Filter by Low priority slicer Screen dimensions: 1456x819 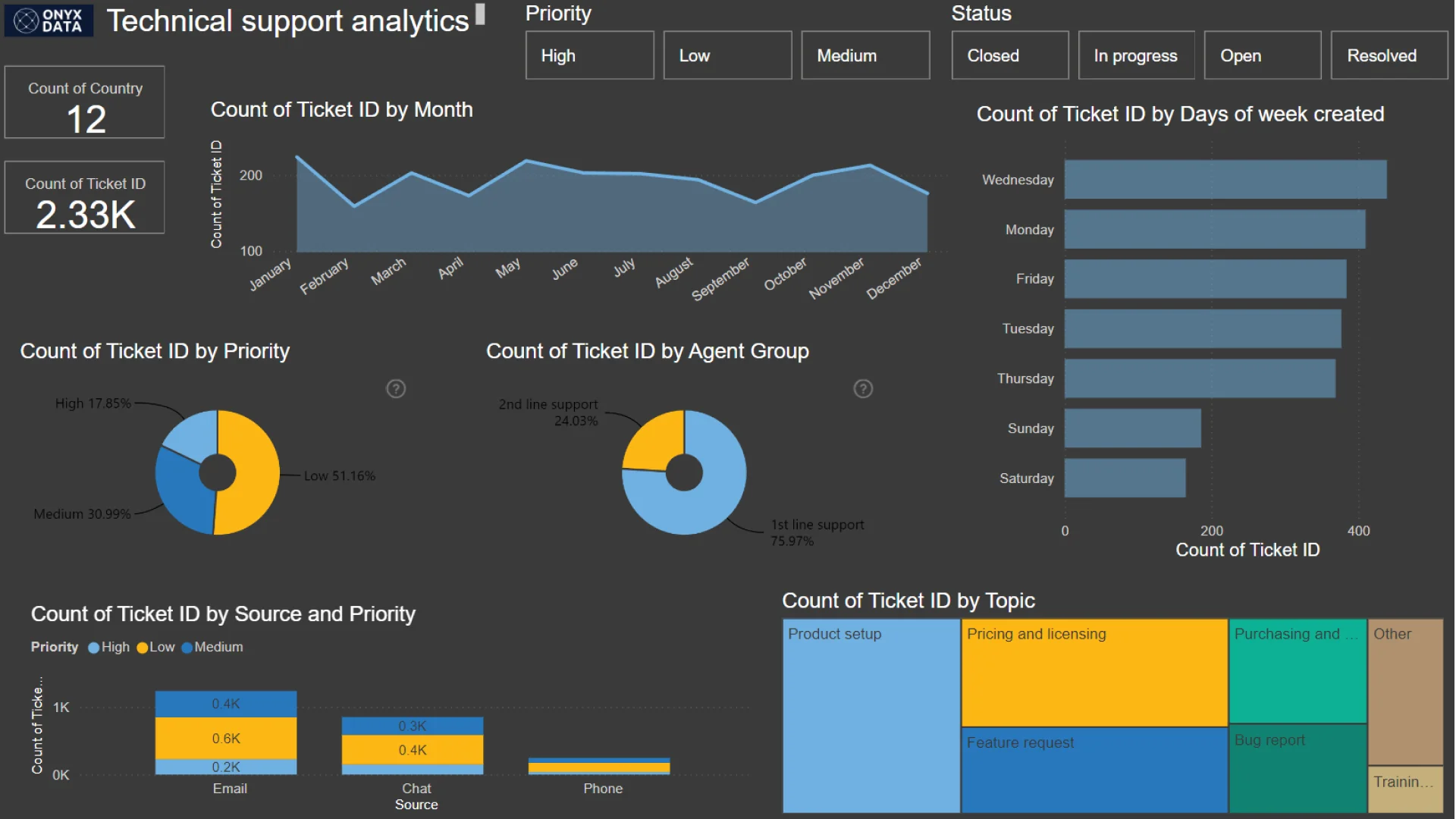click(x=727, y=55)
